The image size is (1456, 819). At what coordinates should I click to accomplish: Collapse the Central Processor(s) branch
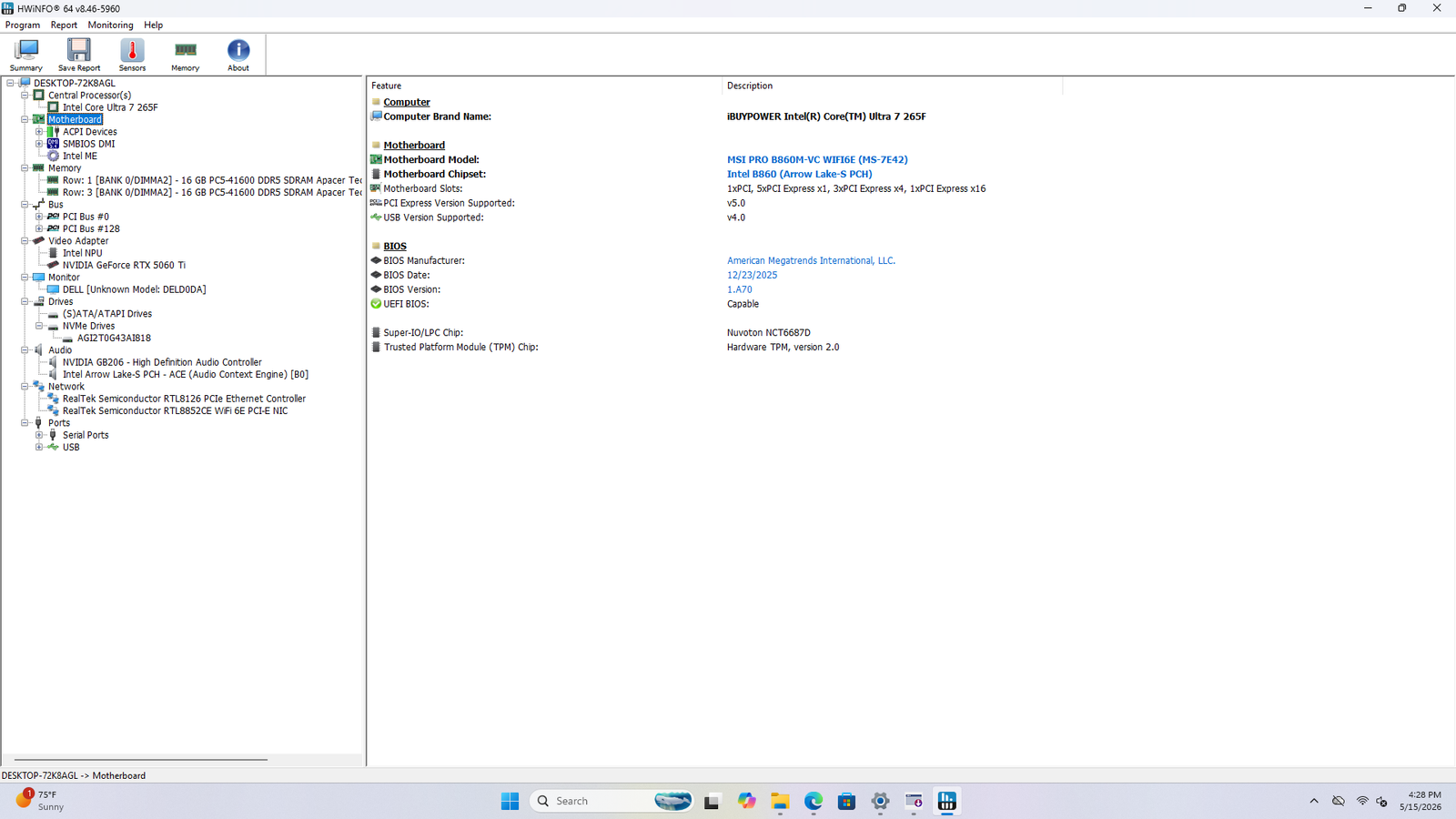[25, 95]
